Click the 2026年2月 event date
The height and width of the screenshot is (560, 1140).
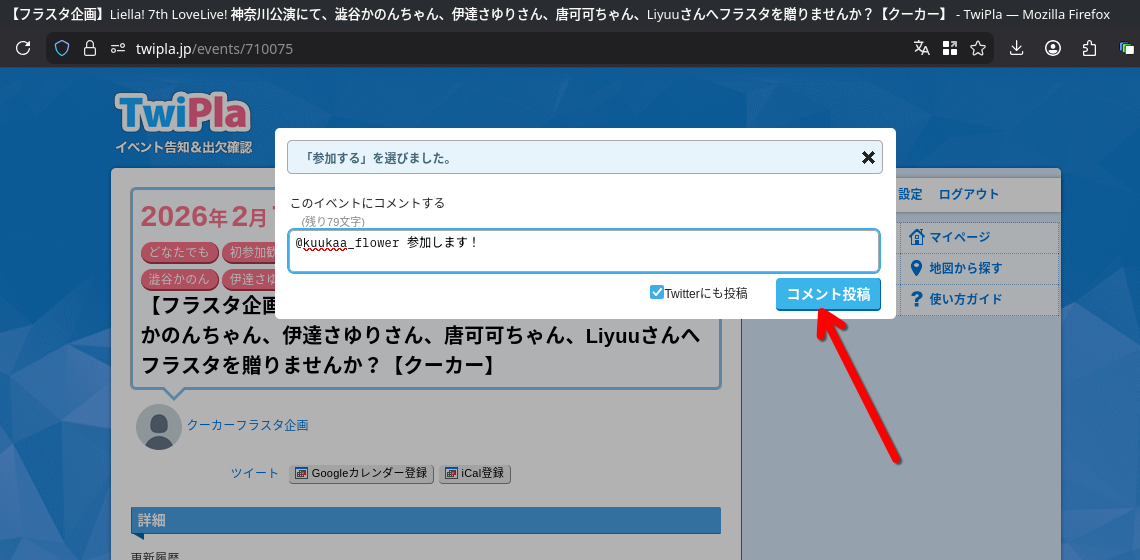coord(205,216)
